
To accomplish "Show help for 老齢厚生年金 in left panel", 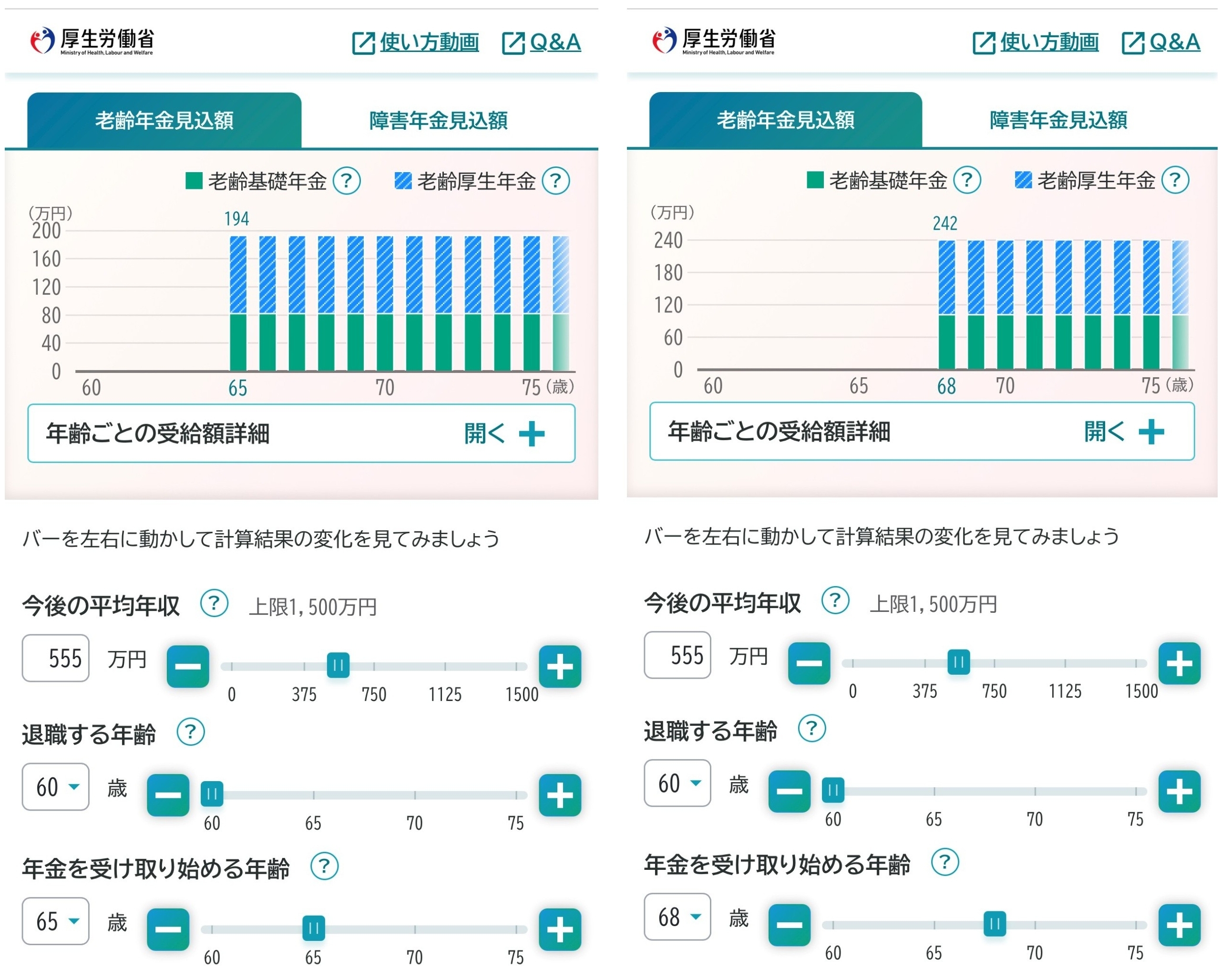I will point(556,181).
